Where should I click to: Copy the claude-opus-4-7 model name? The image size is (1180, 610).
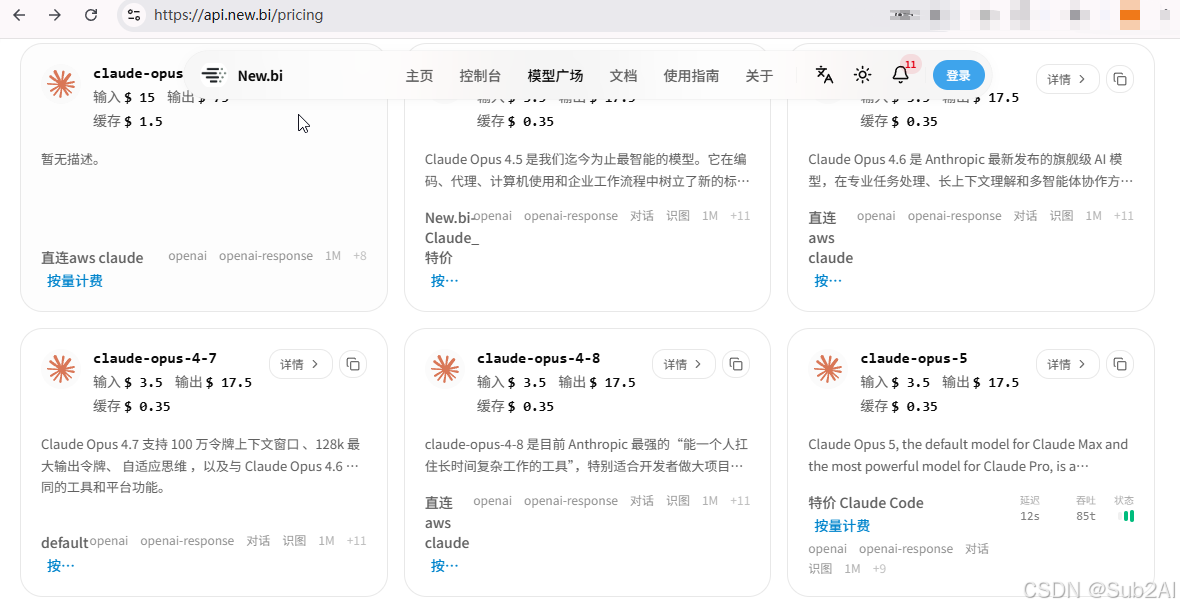[353, 364]
